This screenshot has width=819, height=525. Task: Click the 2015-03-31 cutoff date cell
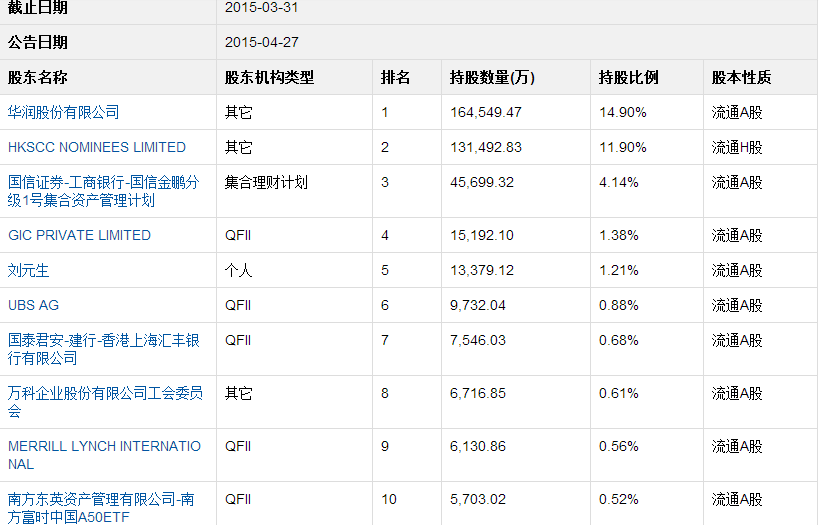pos(262,7)
